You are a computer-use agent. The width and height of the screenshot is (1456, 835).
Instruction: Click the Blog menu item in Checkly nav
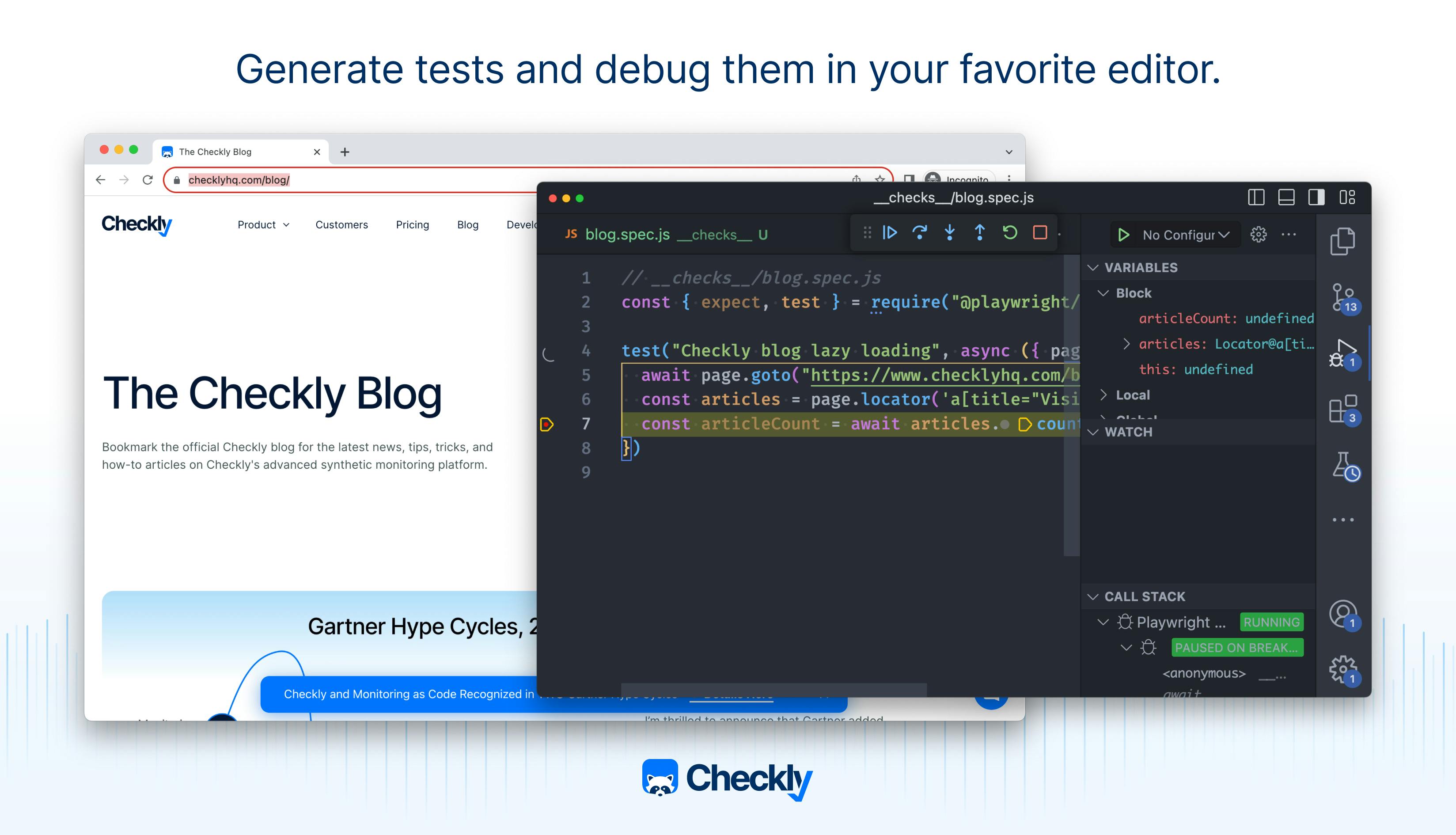pos(468,225)
